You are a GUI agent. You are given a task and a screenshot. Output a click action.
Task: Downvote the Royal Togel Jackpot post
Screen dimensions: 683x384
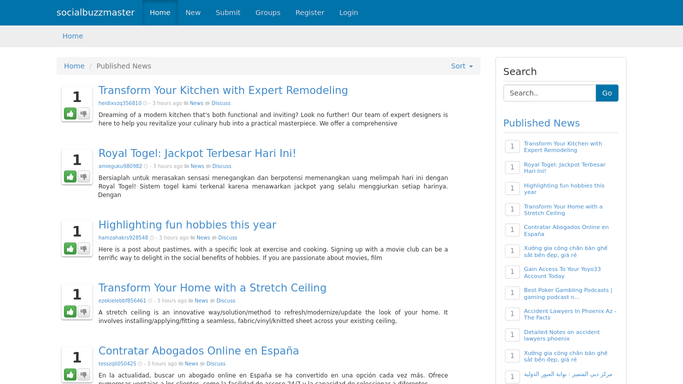(x=84, y=176)
